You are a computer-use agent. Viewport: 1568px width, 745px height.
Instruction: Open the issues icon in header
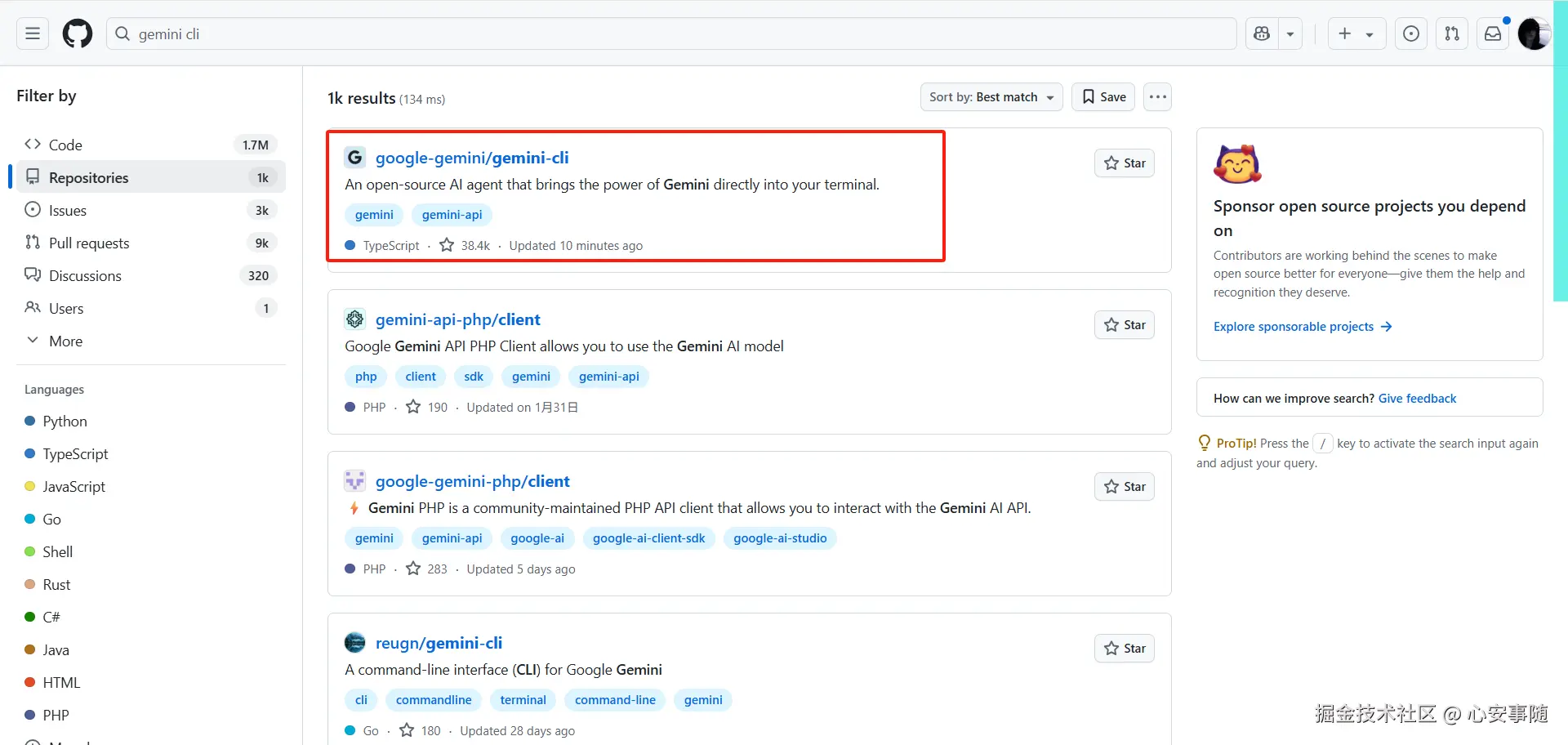(1411, 33)
